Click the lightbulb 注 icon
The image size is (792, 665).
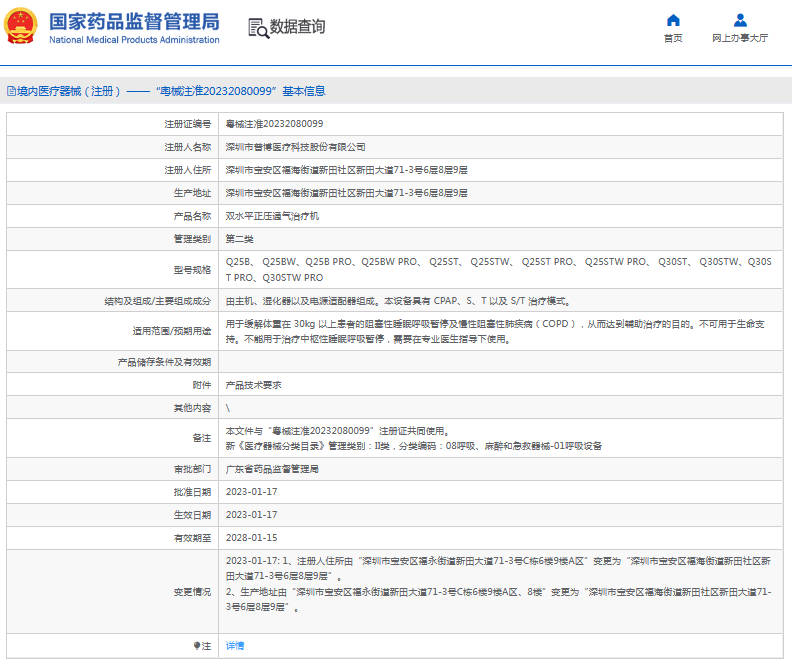[x=197, y=646]
